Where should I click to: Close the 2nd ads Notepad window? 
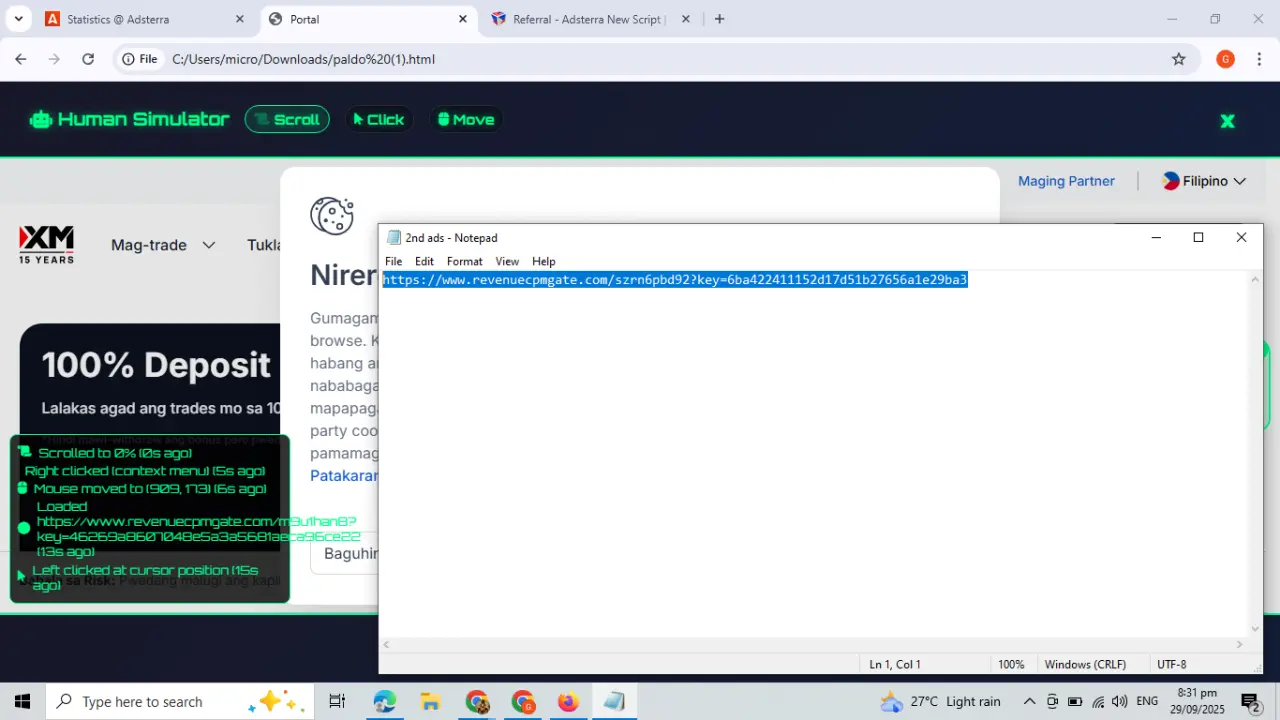pos(1241,237)
